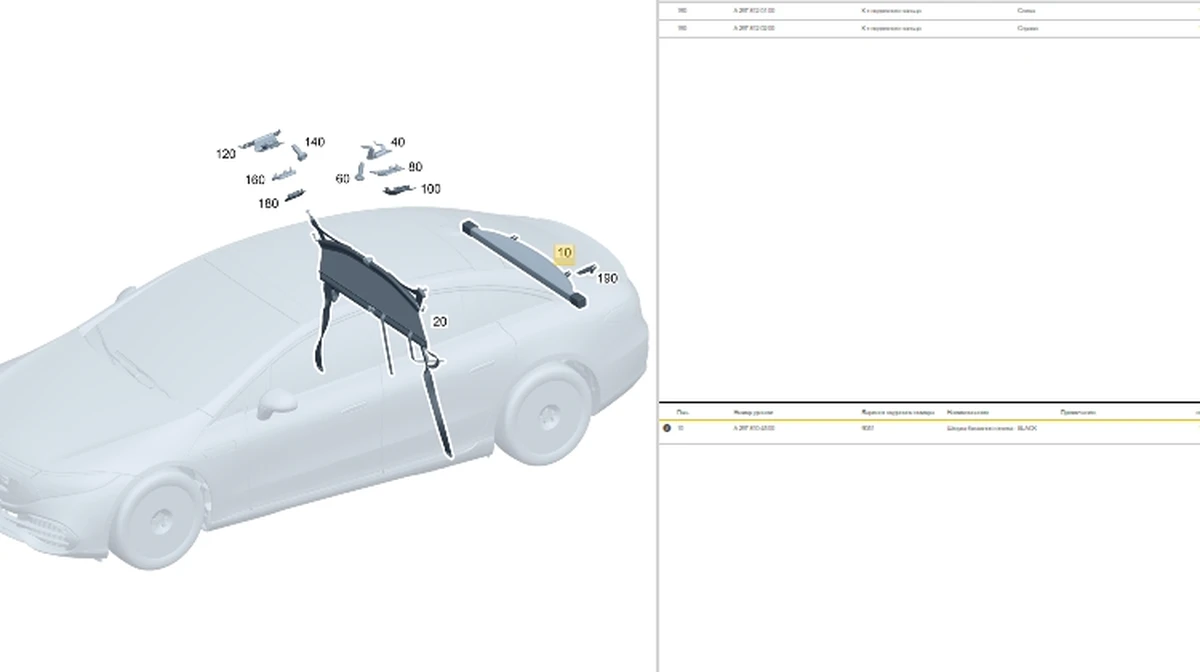The width and height of the screenshot is (1200, 672).
Task: Select callout 120 at top left of parts
Action: (226, 154)
